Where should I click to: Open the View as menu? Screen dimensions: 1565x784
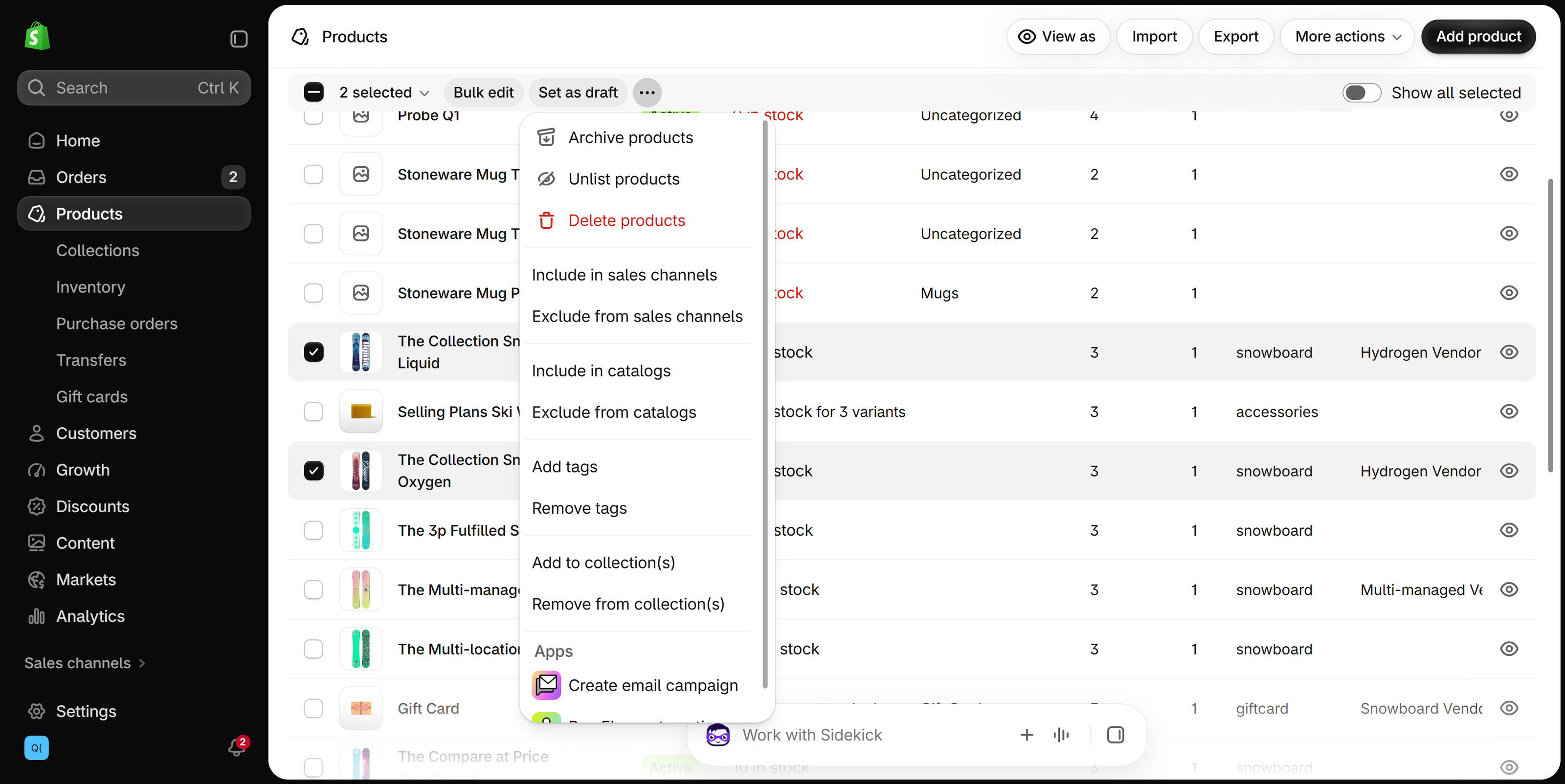tap(1058, 37)
